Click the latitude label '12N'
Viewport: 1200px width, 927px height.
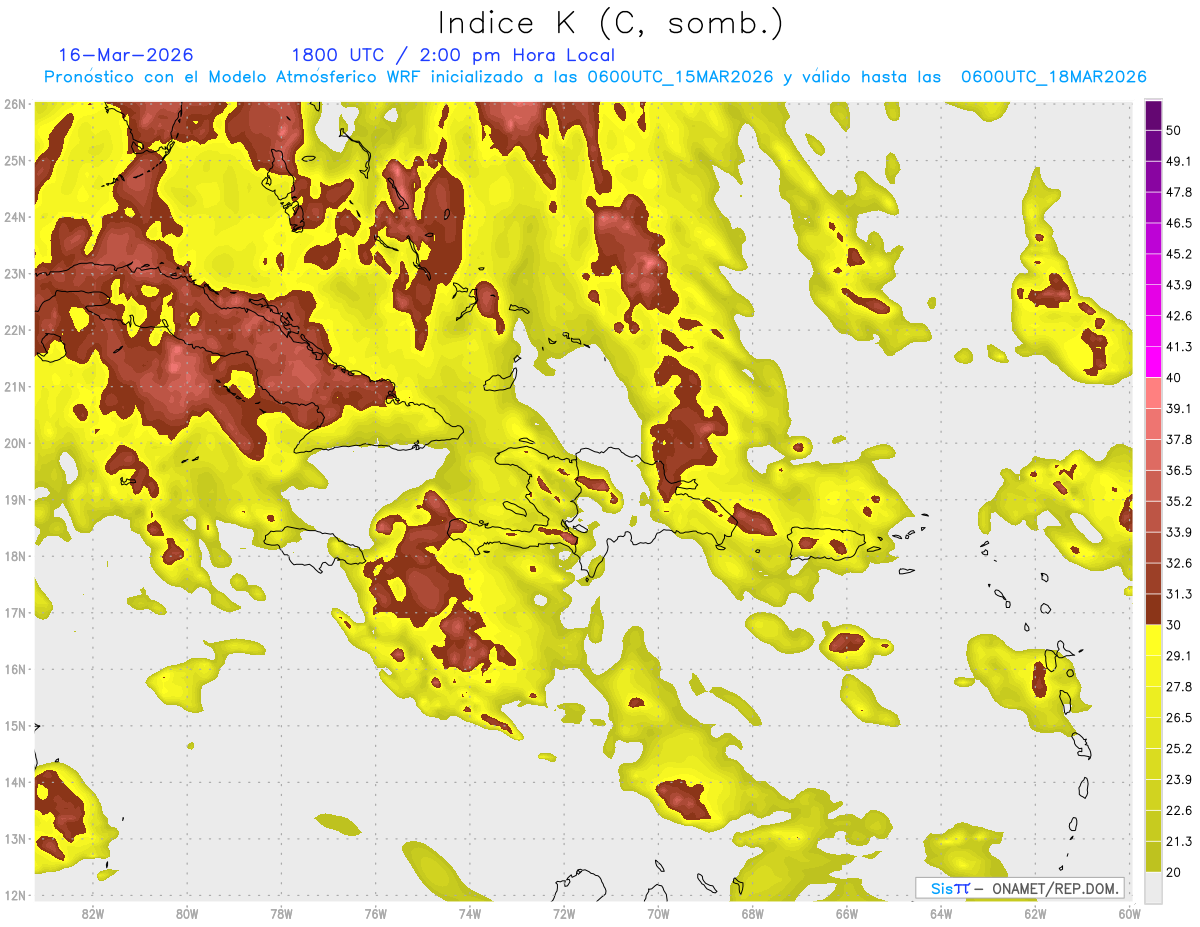14,895
